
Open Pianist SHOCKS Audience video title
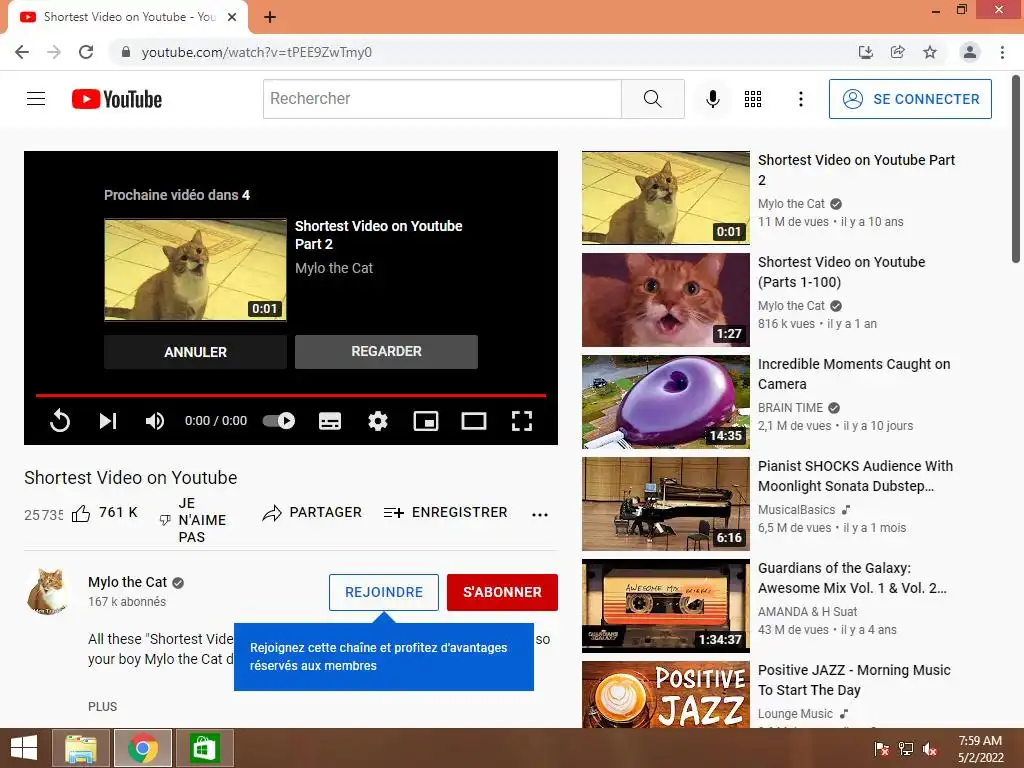tap(855, 476)
